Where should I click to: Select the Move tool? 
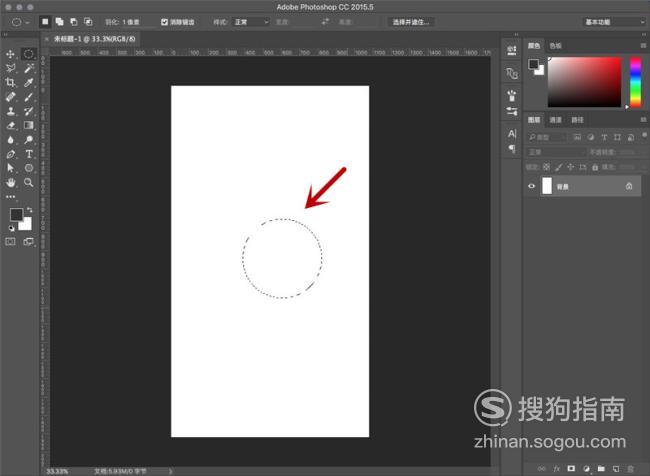[10, 54]
